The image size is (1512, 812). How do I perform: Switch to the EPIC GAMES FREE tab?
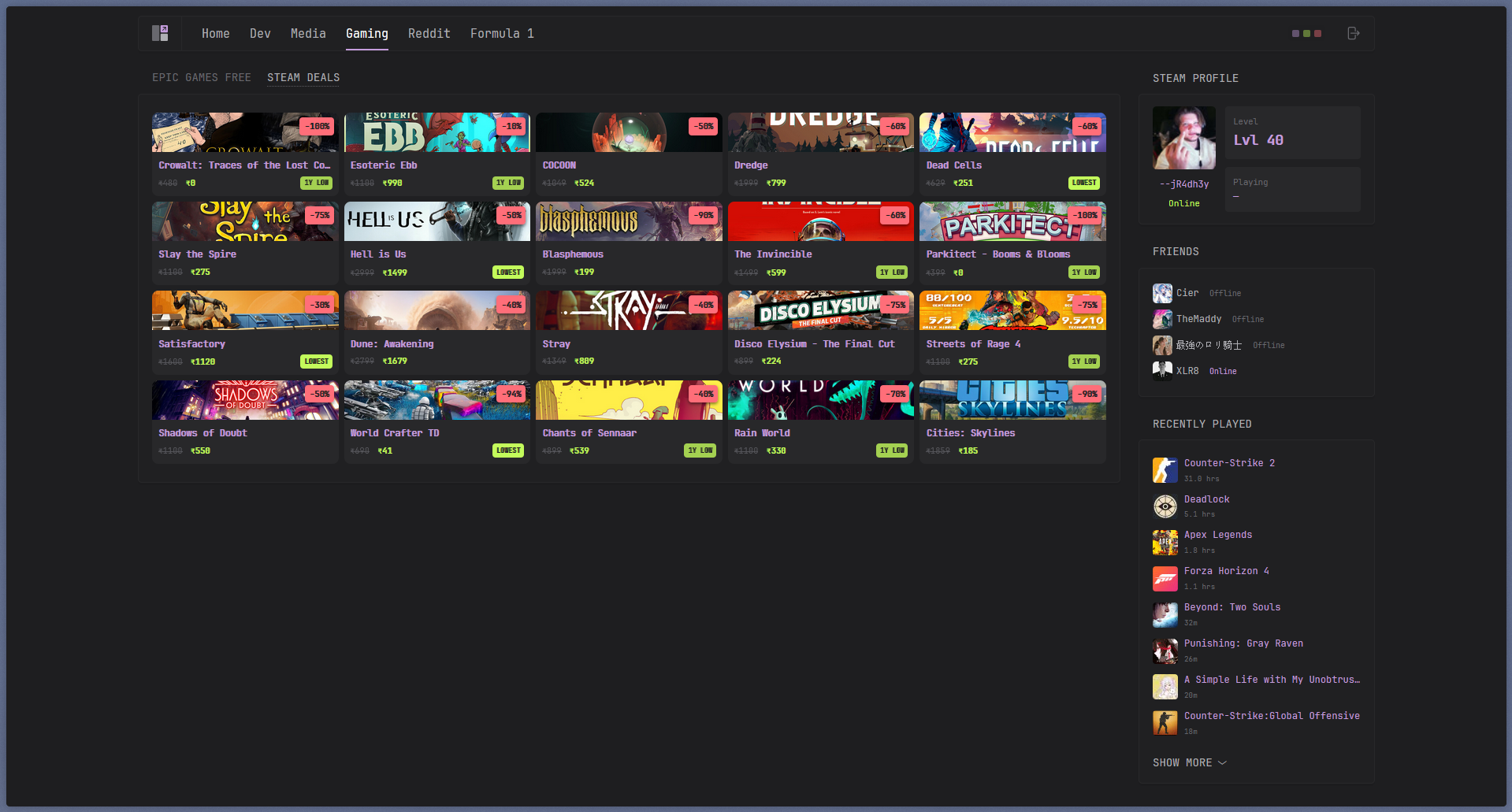coord(201,77)
